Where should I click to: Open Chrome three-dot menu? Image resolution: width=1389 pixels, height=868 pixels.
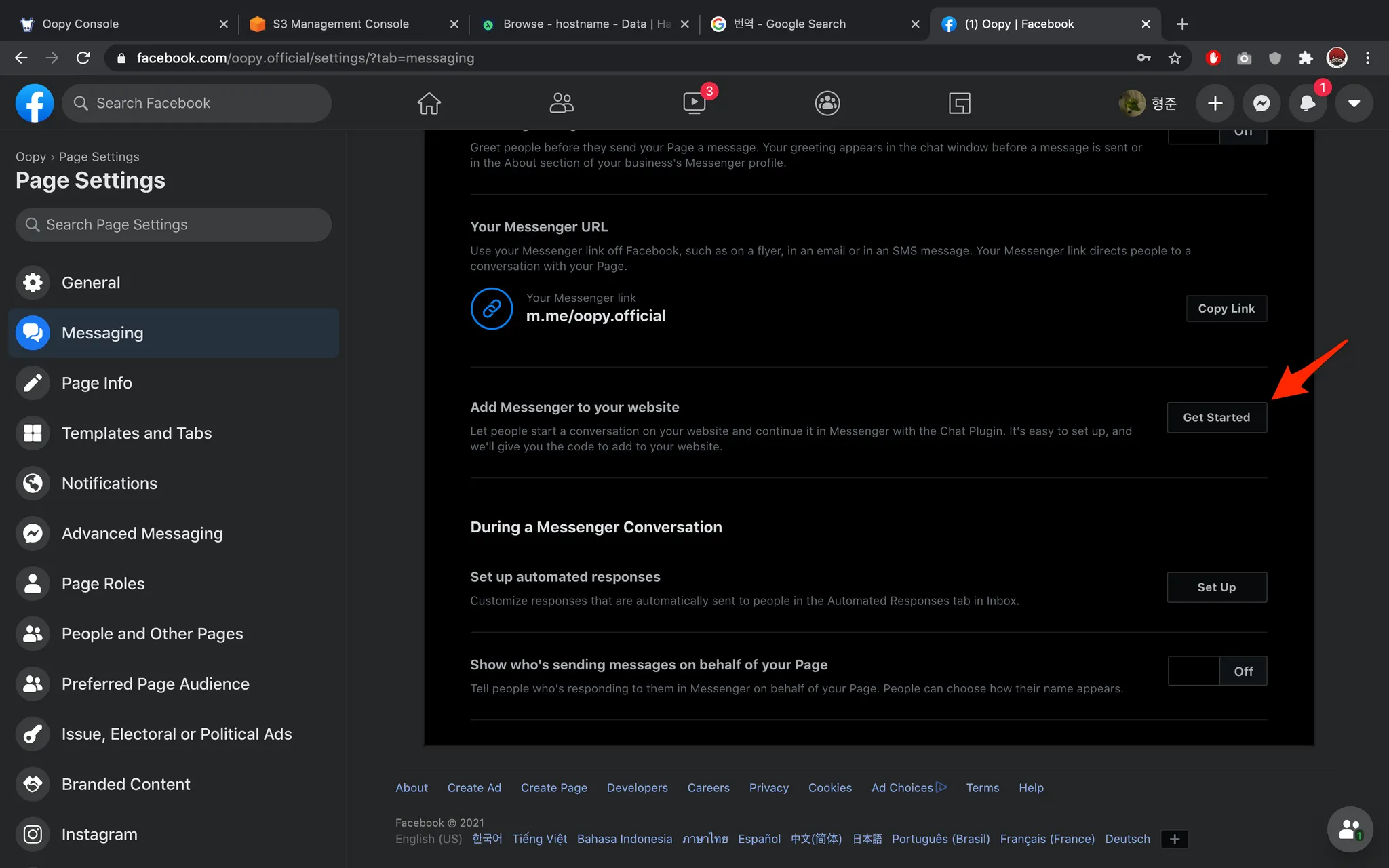point(1367,58)
